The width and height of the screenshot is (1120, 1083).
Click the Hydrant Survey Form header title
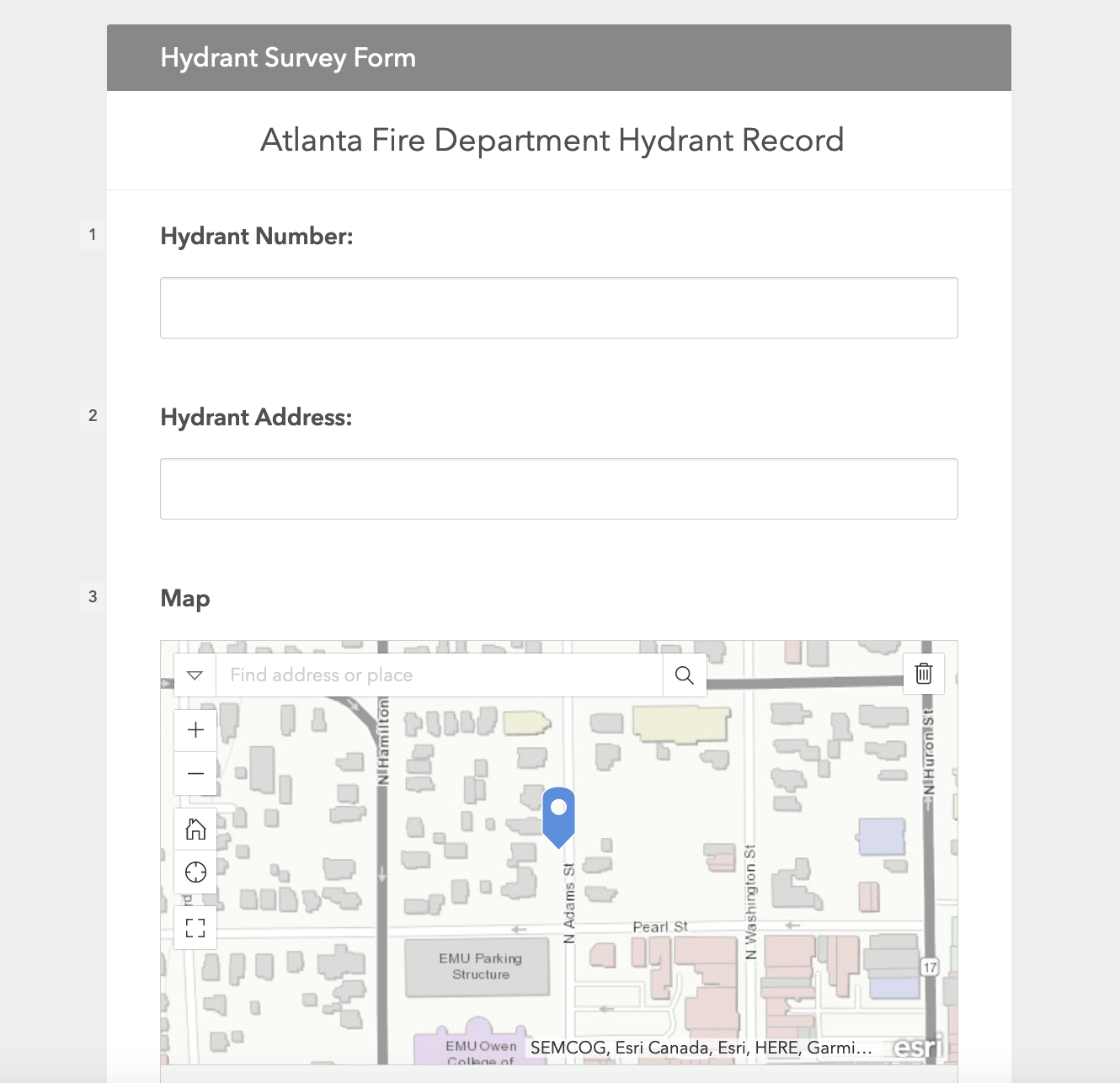[288, 58]
